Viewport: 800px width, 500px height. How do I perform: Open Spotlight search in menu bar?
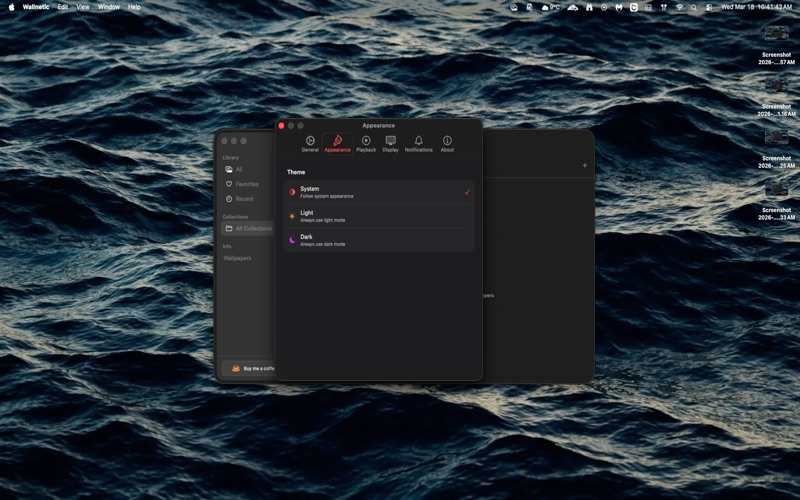694,7
